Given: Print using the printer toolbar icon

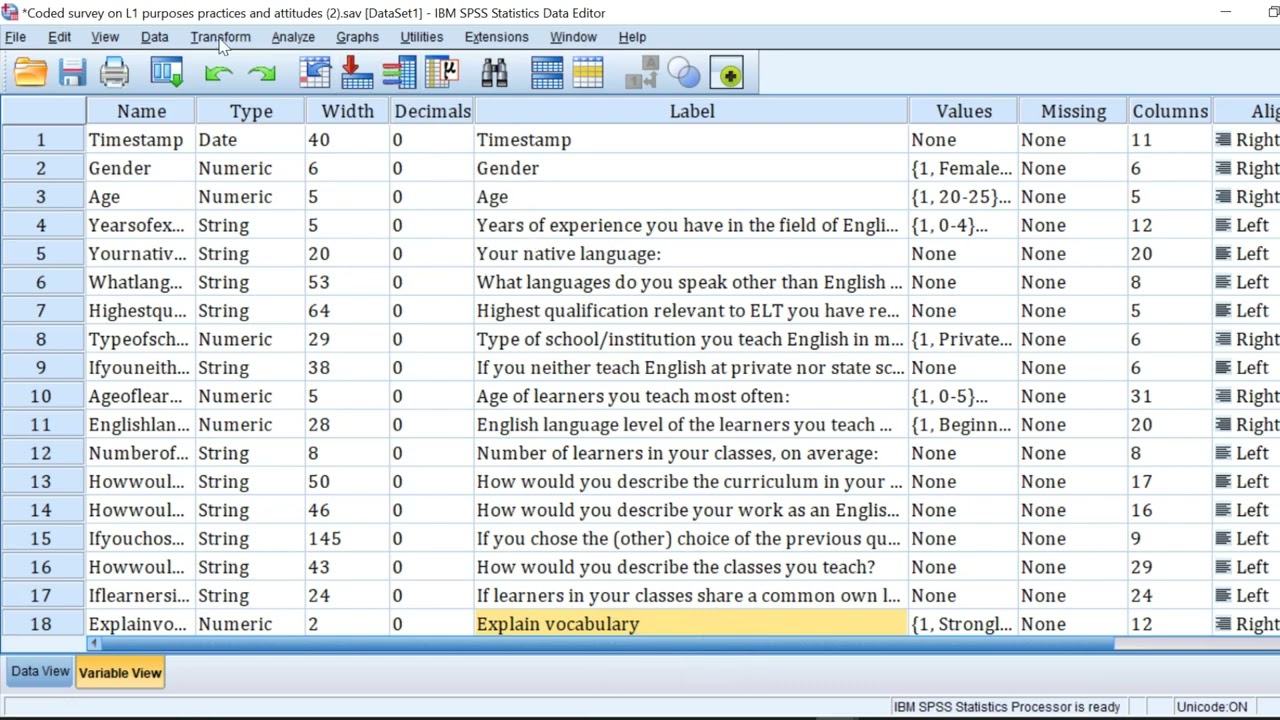Looking at the screenshot, I should point(114,73).
